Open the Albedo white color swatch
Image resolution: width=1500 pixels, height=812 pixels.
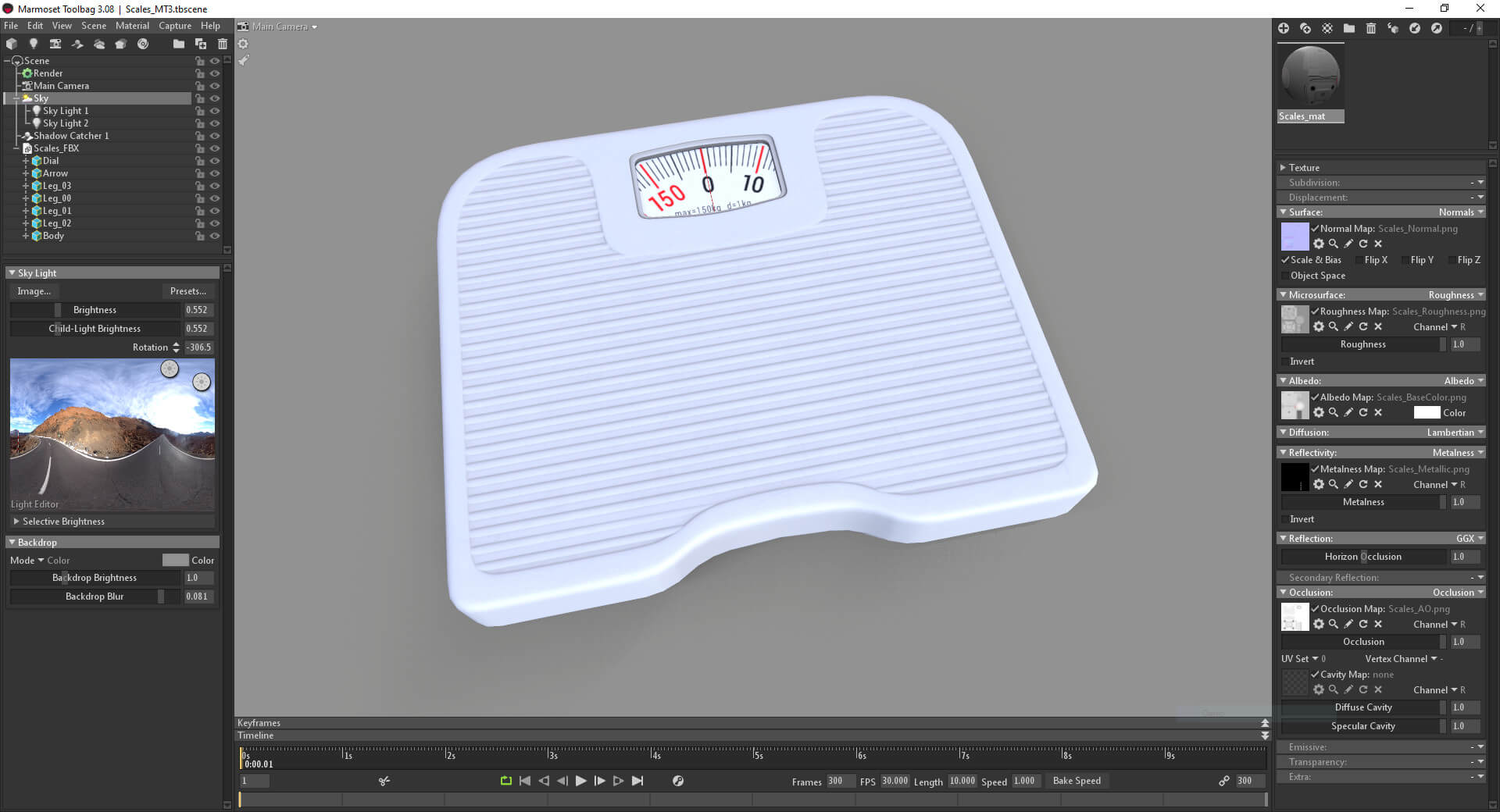(1426, 412)
